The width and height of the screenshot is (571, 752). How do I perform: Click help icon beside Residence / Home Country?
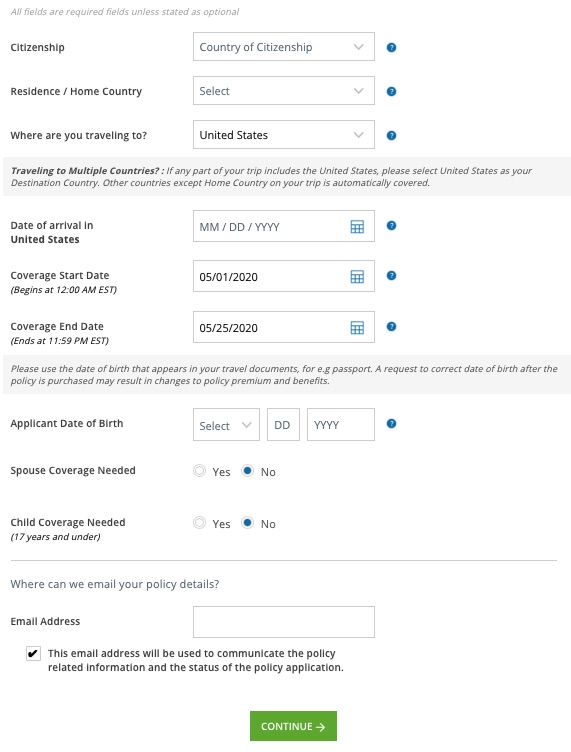coord(391,92)
